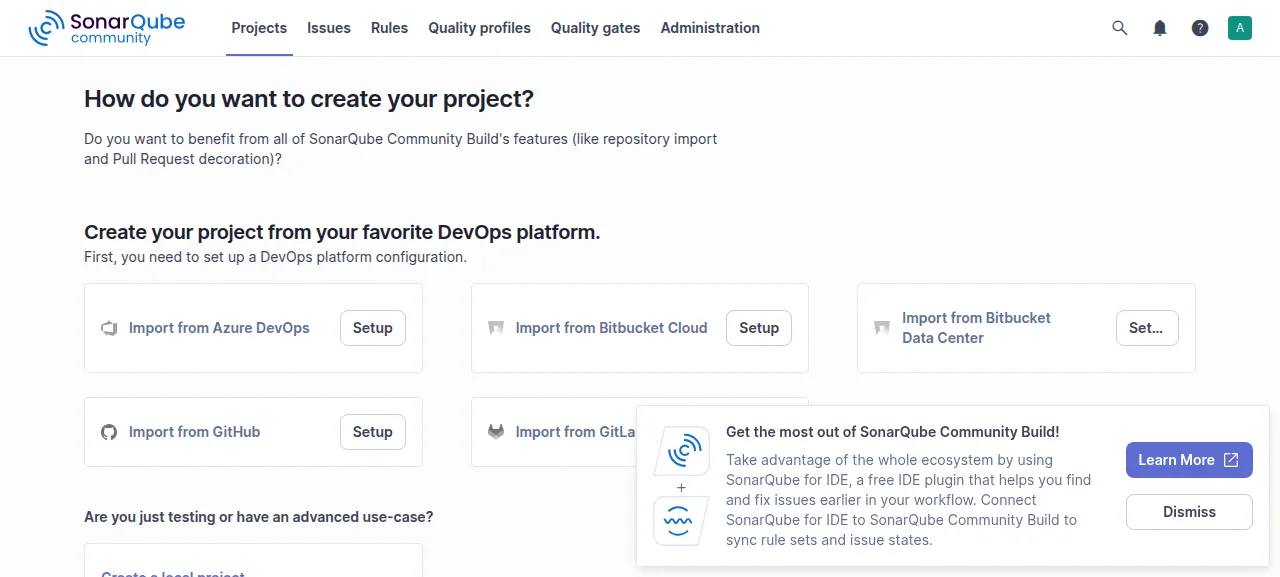This screenshot has width=1280, height=577.
Task: Click the 'Import from Azure DevOps' label
Action: click(219, 328)
